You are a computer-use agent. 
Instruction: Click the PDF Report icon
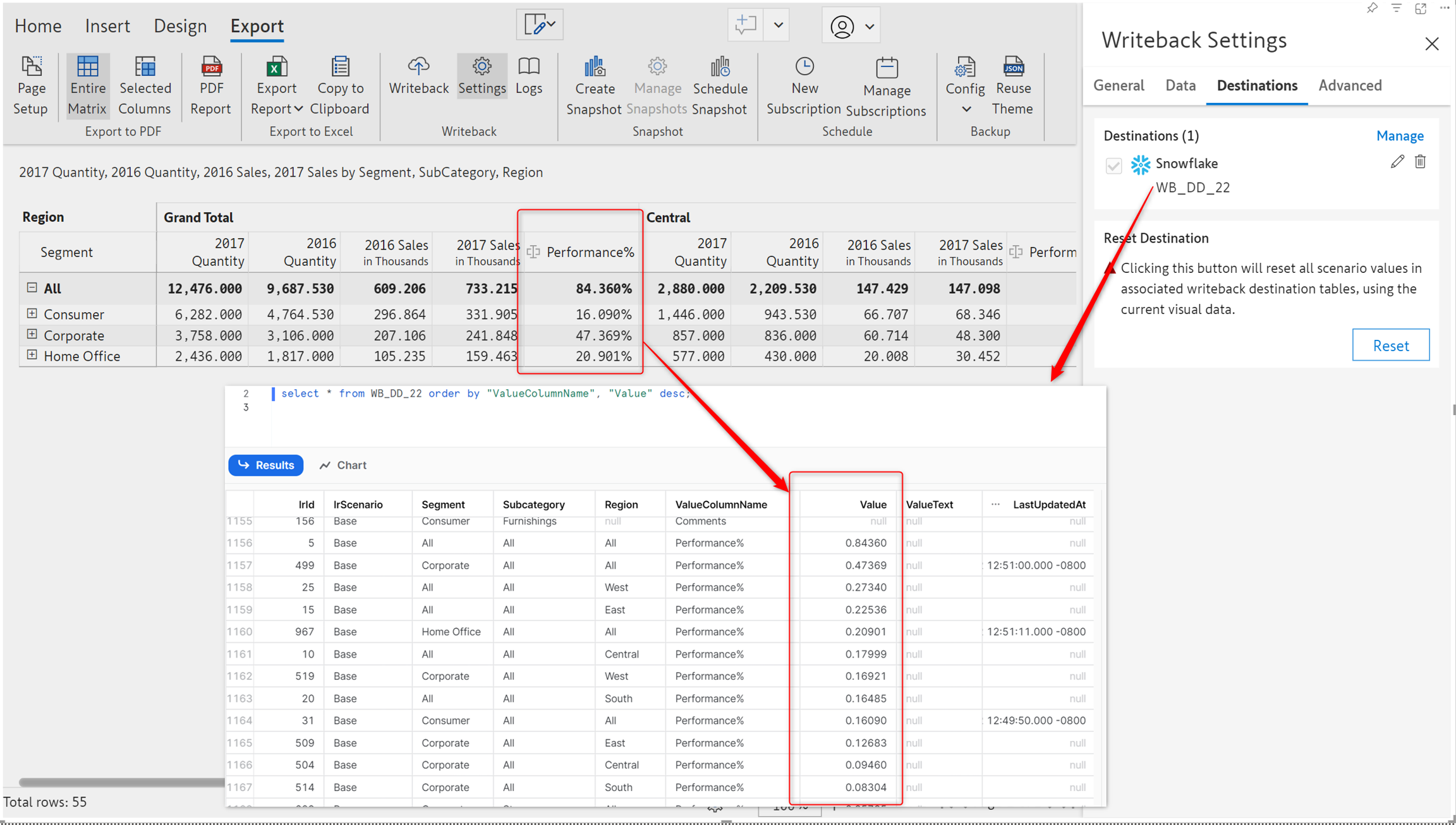pyautogui.click(x=210, y=67)
